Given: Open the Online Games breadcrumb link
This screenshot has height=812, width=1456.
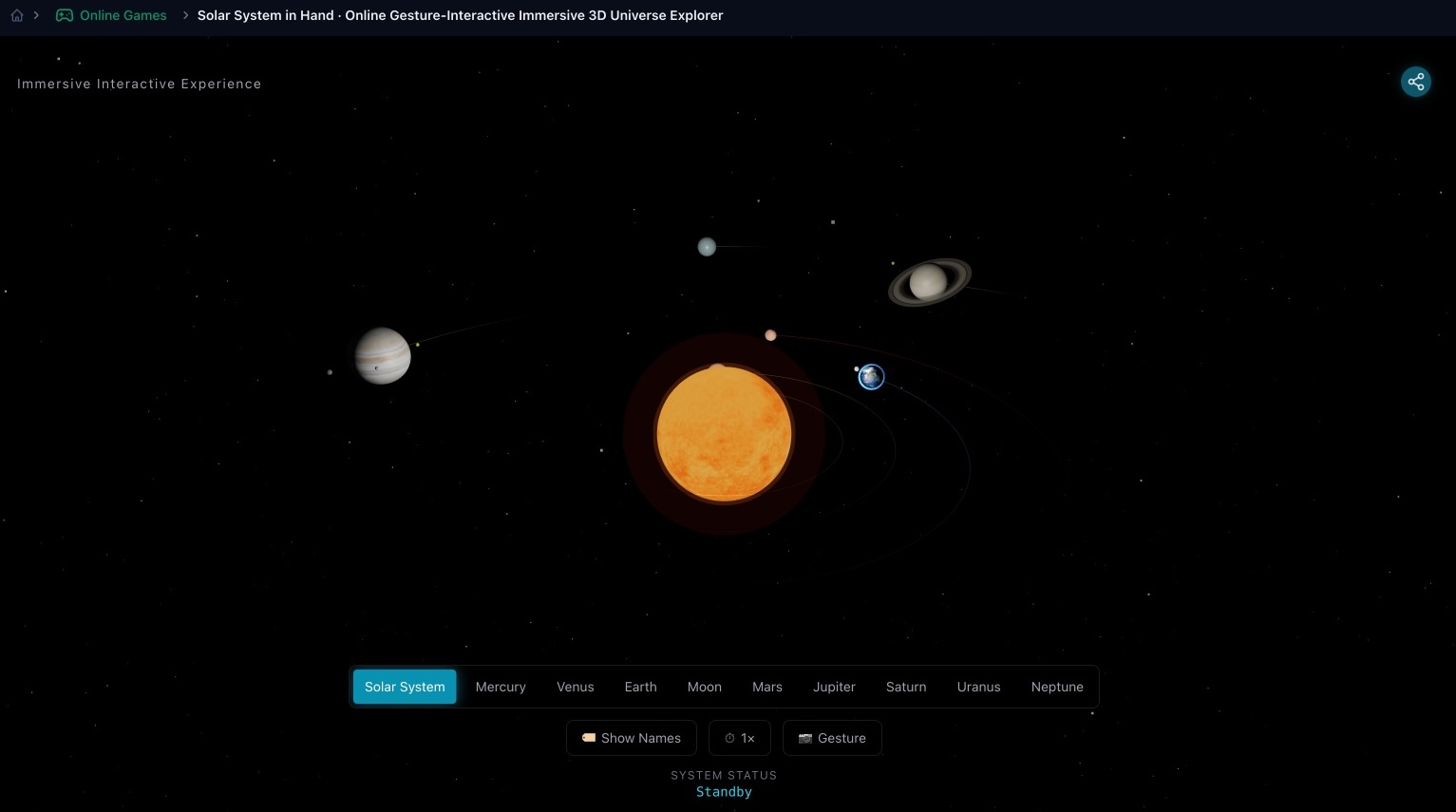Looking at the screenshot, I should click(111, 15).
